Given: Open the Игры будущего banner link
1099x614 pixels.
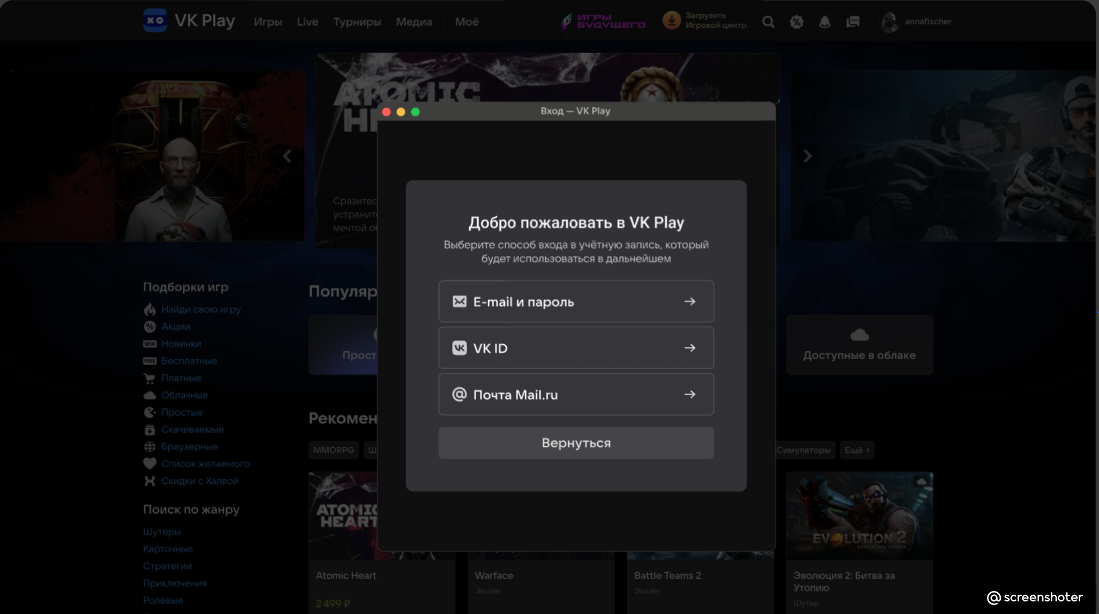Looking at the screenshot, I should pos(603,21).
